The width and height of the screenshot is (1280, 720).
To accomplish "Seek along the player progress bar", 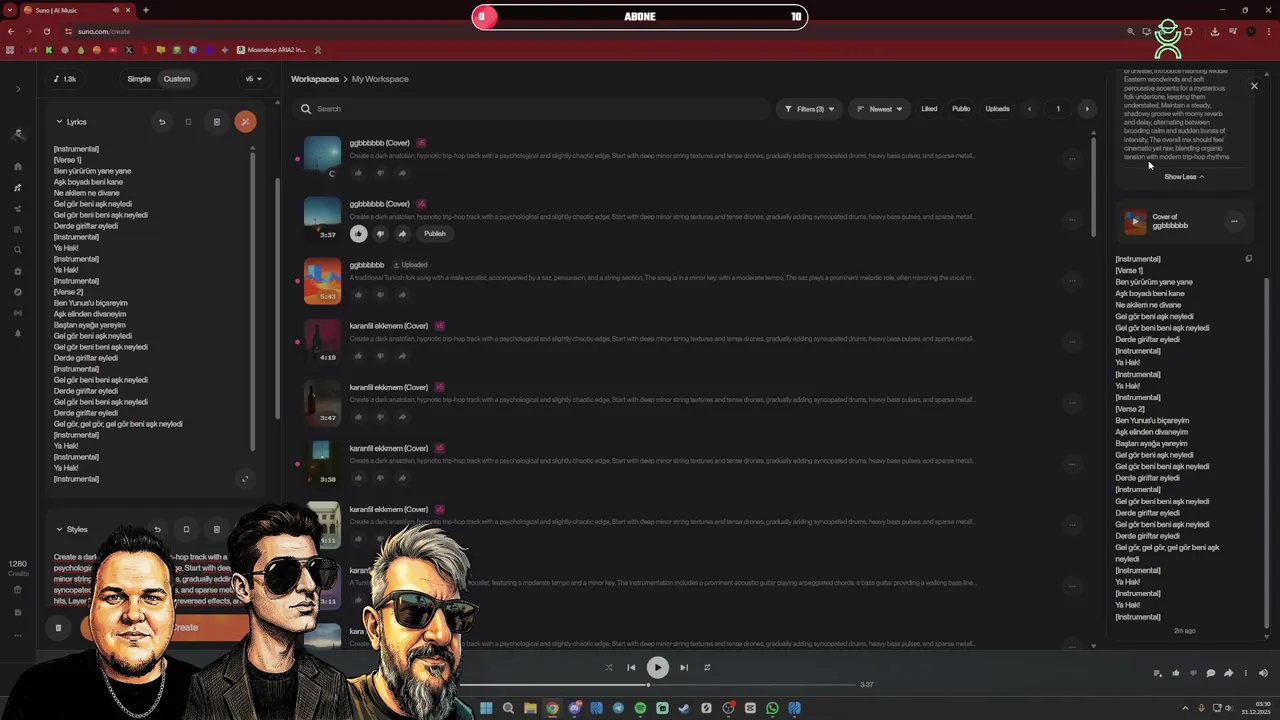I will tap(658, 685).
